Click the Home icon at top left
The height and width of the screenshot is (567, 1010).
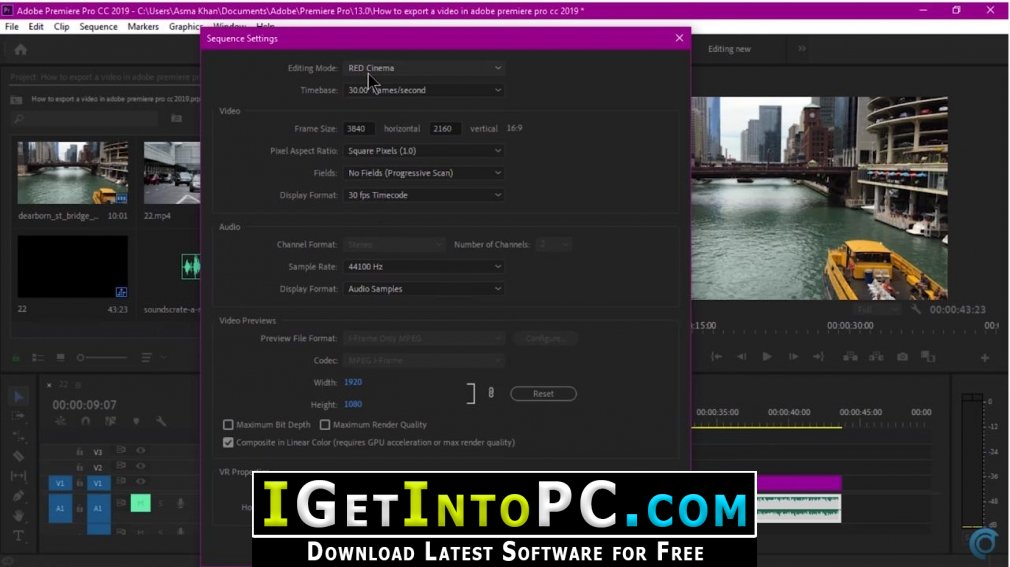pyautogui.click(x=20, y=49)
